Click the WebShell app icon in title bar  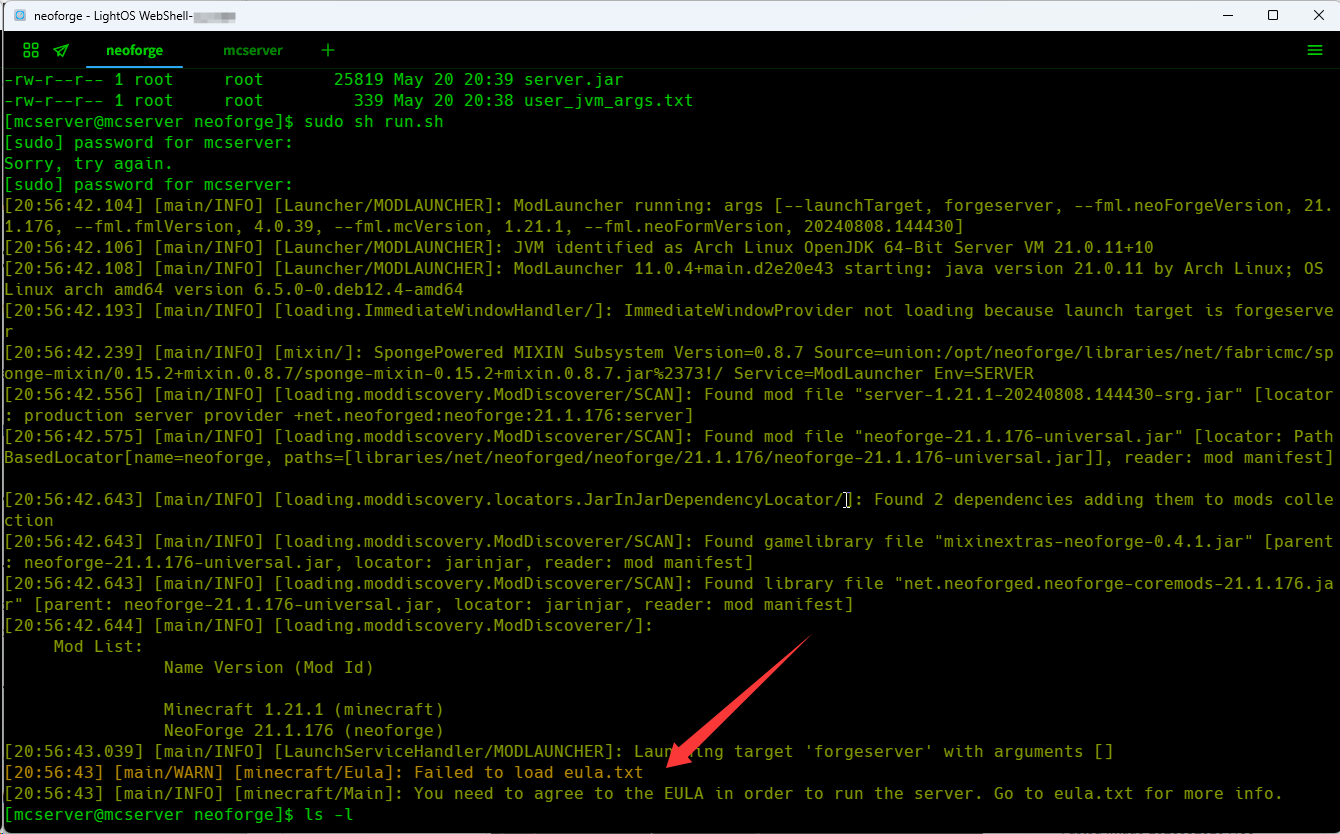(19, 15)
